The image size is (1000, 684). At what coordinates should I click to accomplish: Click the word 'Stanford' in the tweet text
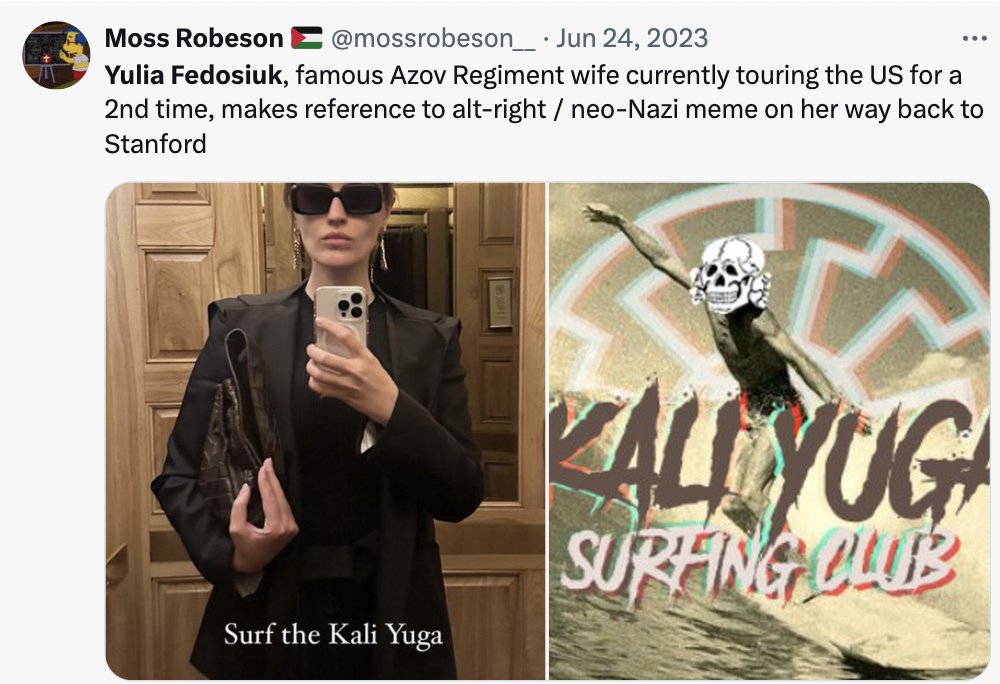(155, 144)
